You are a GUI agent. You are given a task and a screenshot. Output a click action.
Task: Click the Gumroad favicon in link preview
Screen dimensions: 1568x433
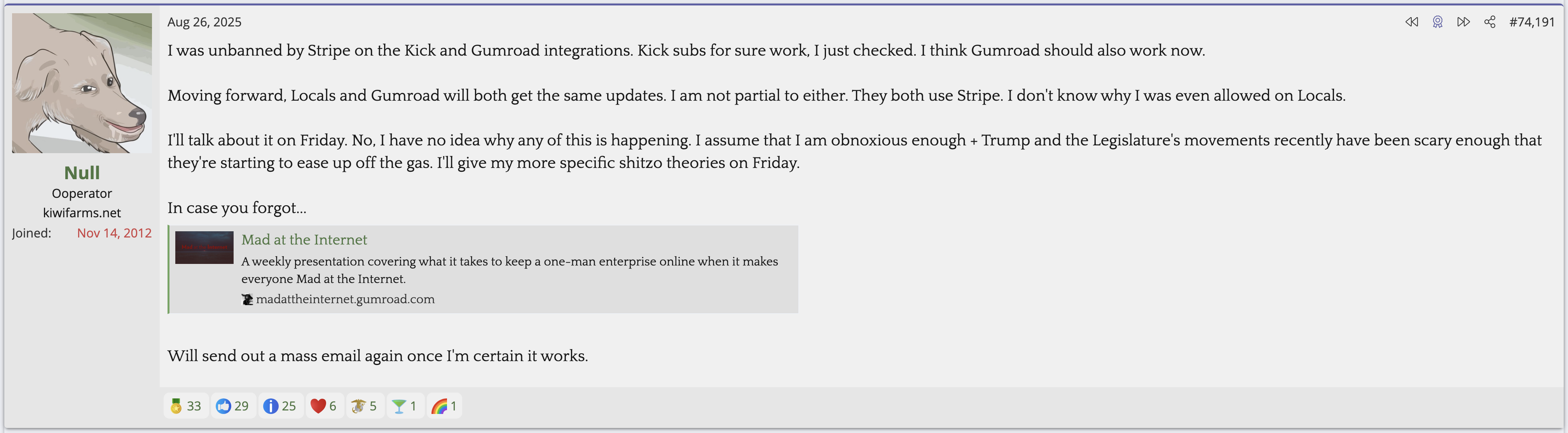(247, 300)
